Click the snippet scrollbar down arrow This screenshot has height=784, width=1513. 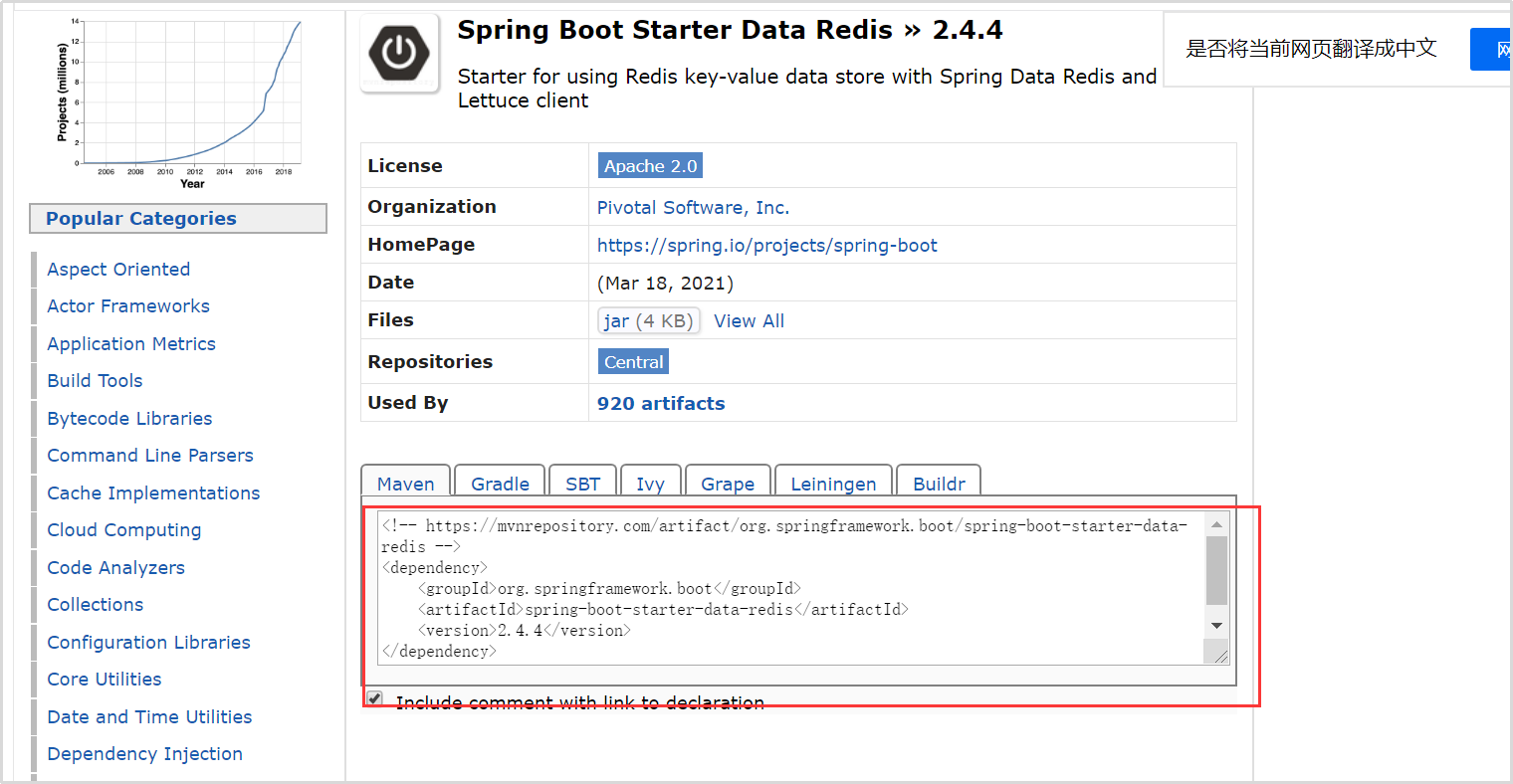pos(1216,626)
